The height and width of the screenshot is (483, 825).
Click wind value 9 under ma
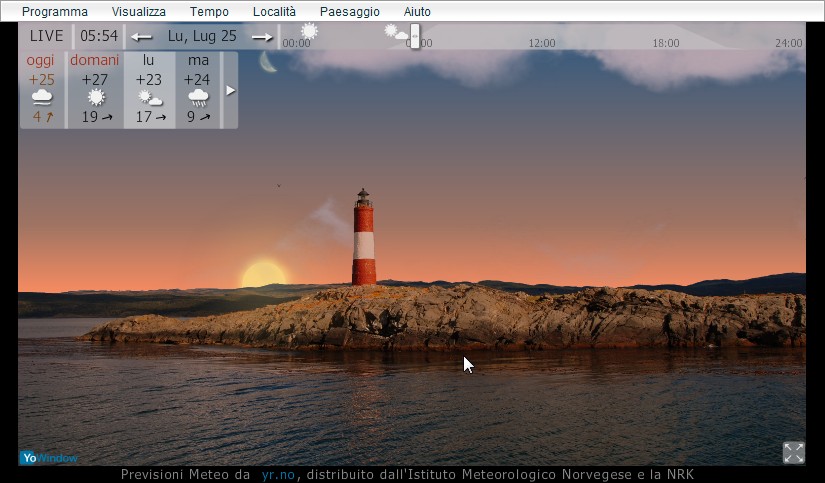pos(191,116)
